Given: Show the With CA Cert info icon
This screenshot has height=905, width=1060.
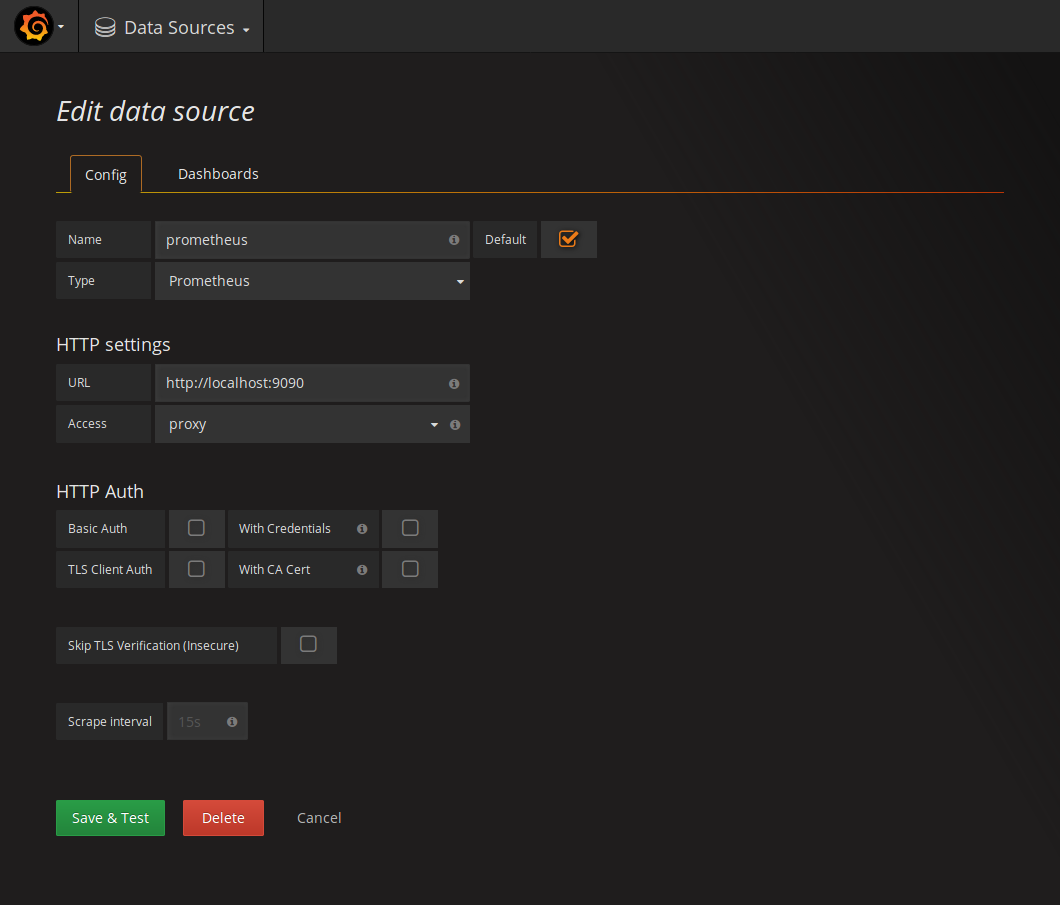Looking at the screenshot, I should [x=362, y=570].
